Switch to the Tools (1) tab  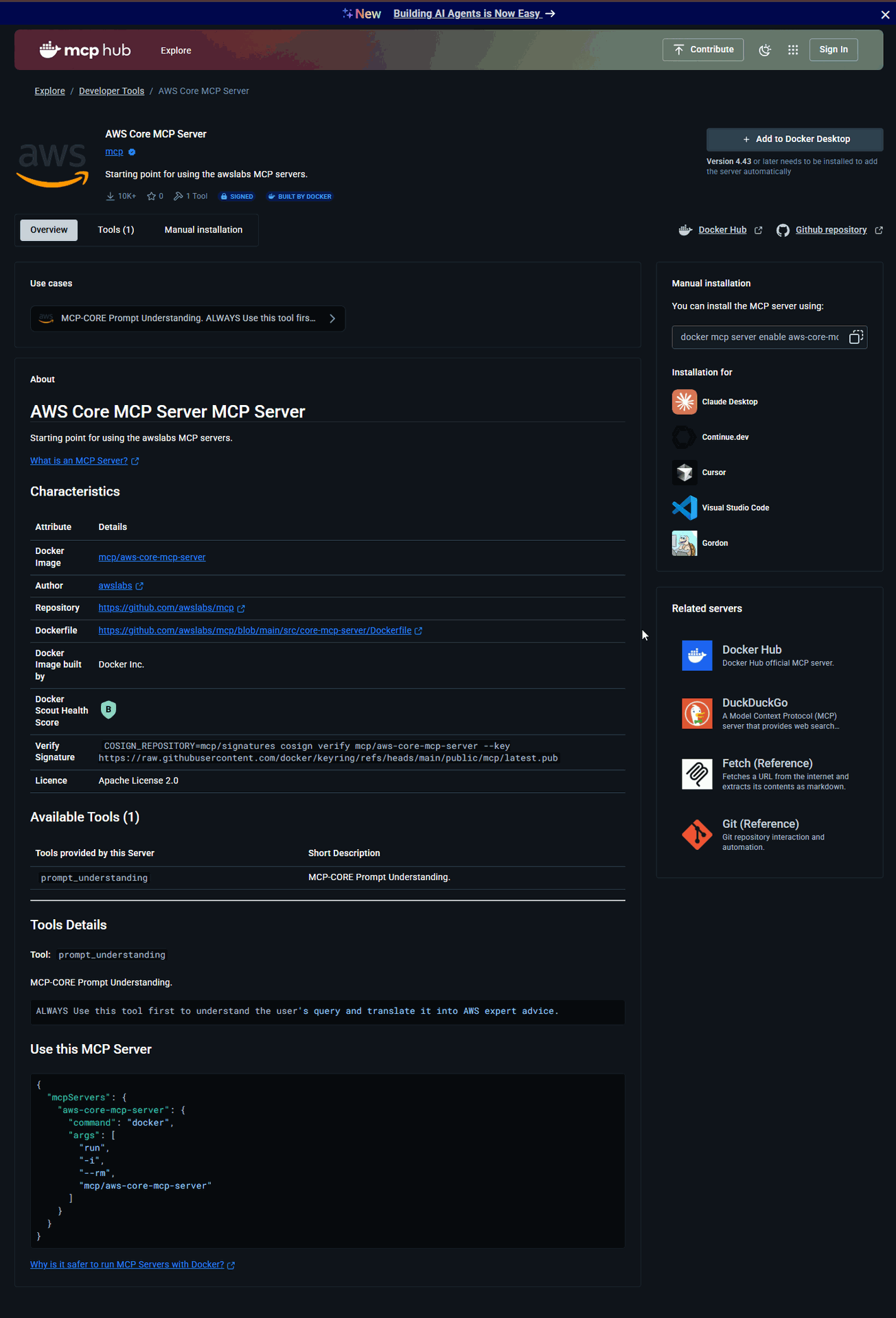click(x=116, y=230)
